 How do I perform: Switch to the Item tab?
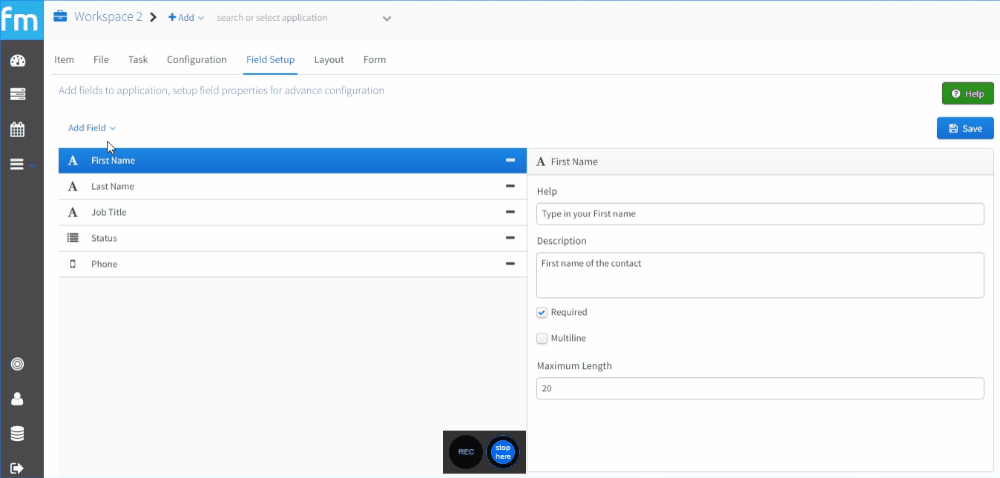click(64, 59)
